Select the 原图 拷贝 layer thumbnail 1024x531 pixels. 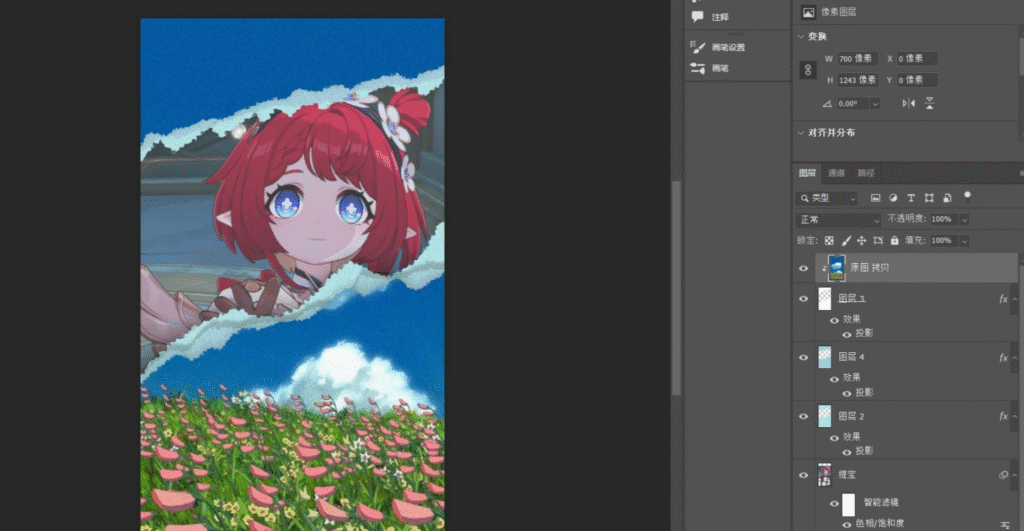tap(836, 268)
